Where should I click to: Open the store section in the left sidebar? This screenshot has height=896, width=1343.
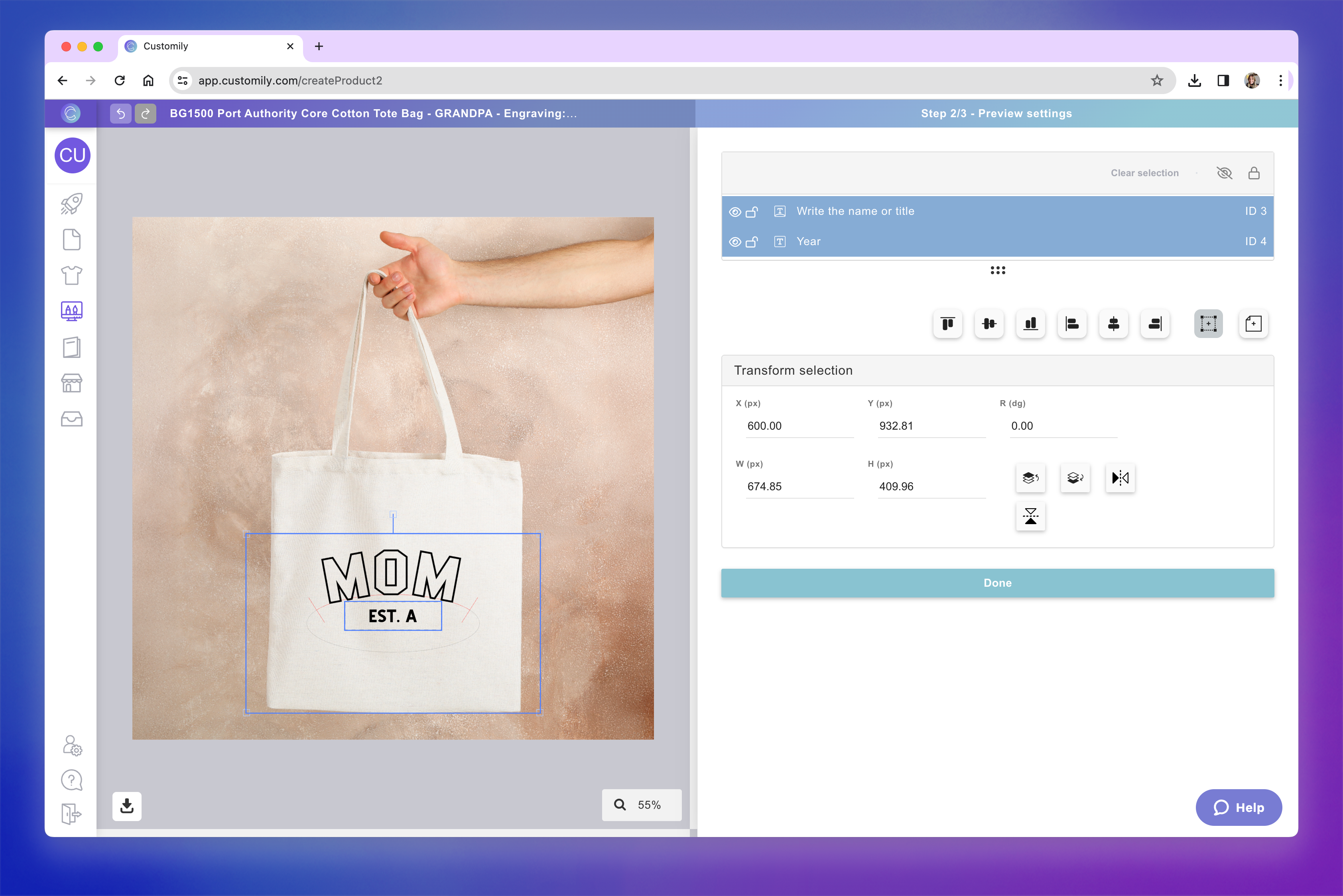[71, 383]
